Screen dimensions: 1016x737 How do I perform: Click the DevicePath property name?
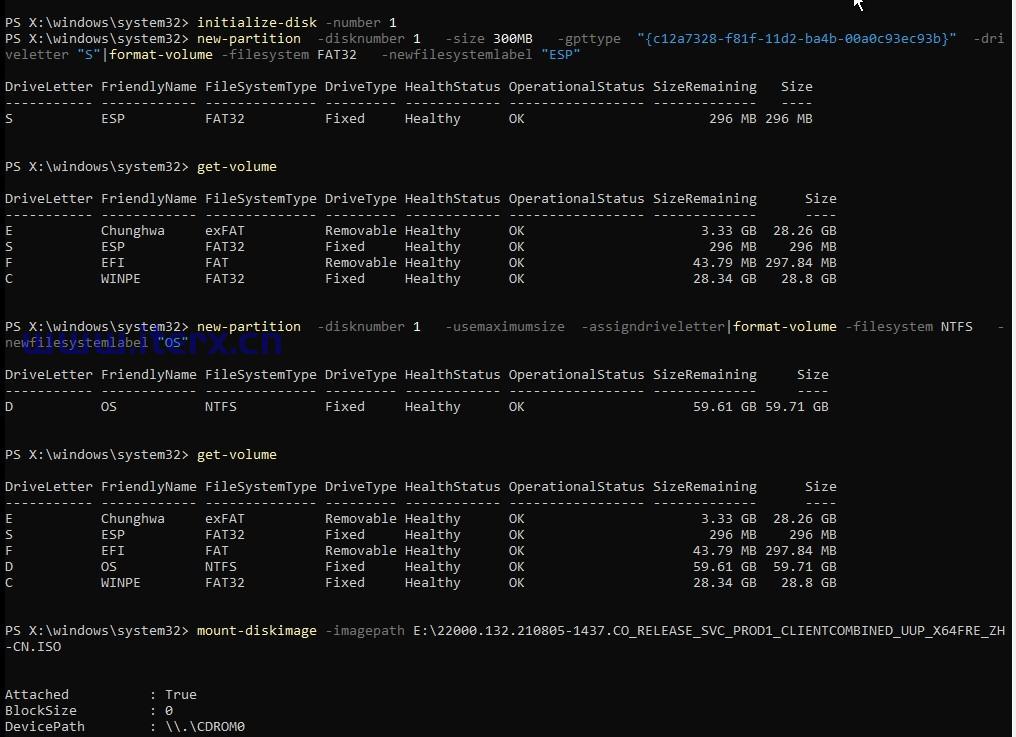(x=45, y=727)
